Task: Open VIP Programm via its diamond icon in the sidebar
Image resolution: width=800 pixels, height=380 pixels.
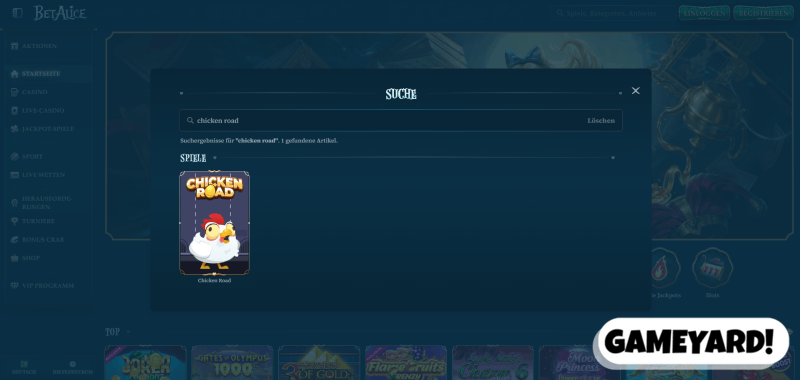Action: click(x=15, y=286)
